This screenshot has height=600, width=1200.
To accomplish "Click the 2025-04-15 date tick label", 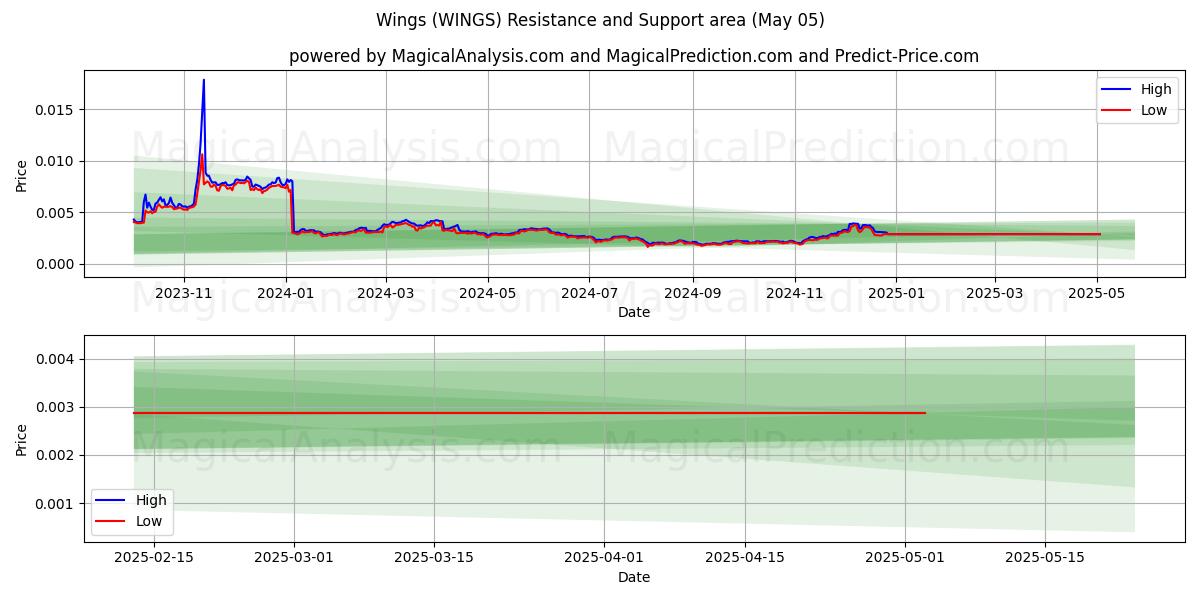I will 745,557.
